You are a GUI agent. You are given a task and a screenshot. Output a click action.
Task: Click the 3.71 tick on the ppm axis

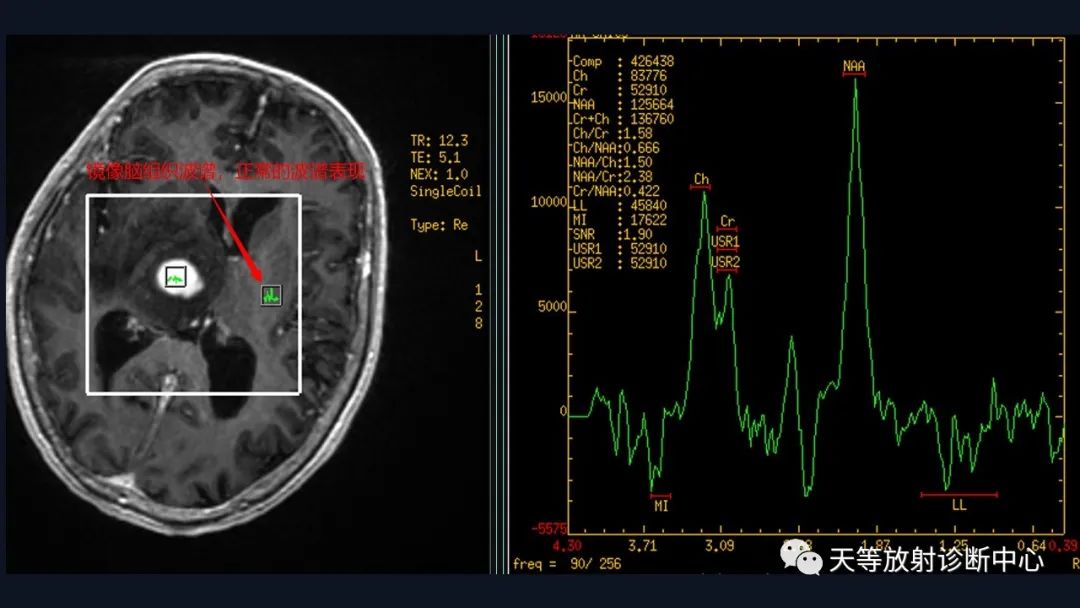(643, 545)
